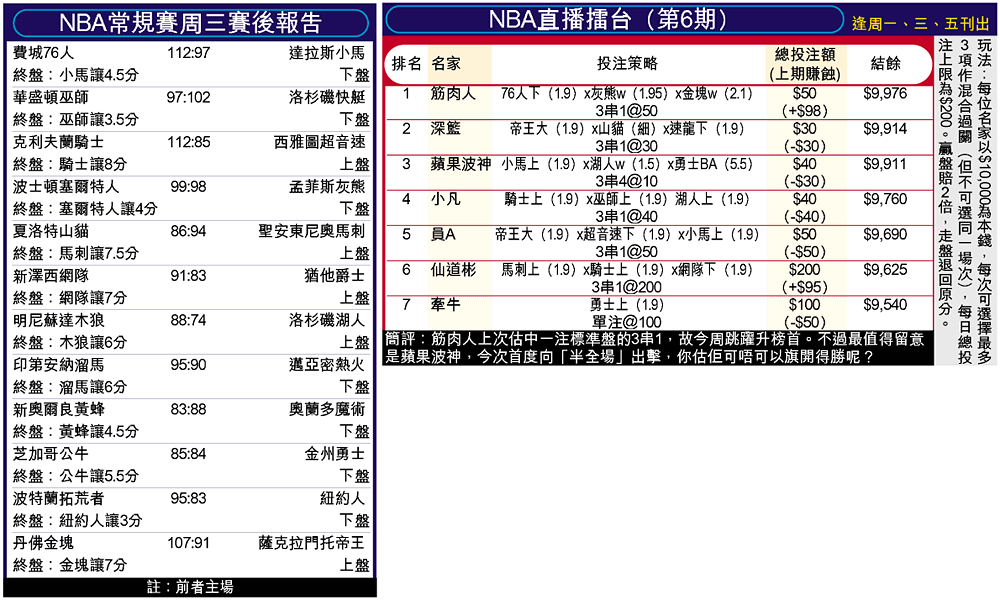The image size is (1000, 600).
Task: Click '邁亞密熱火' team name
Action: point(327,365)
